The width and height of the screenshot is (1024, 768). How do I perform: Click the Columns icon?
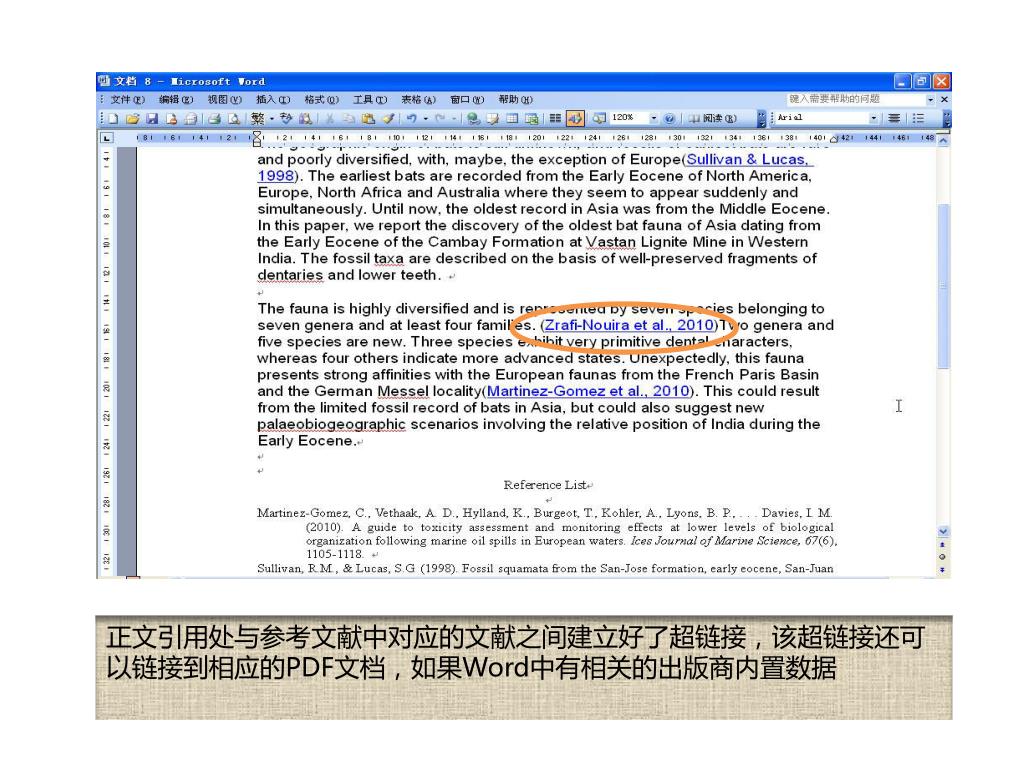click(555, 119)
